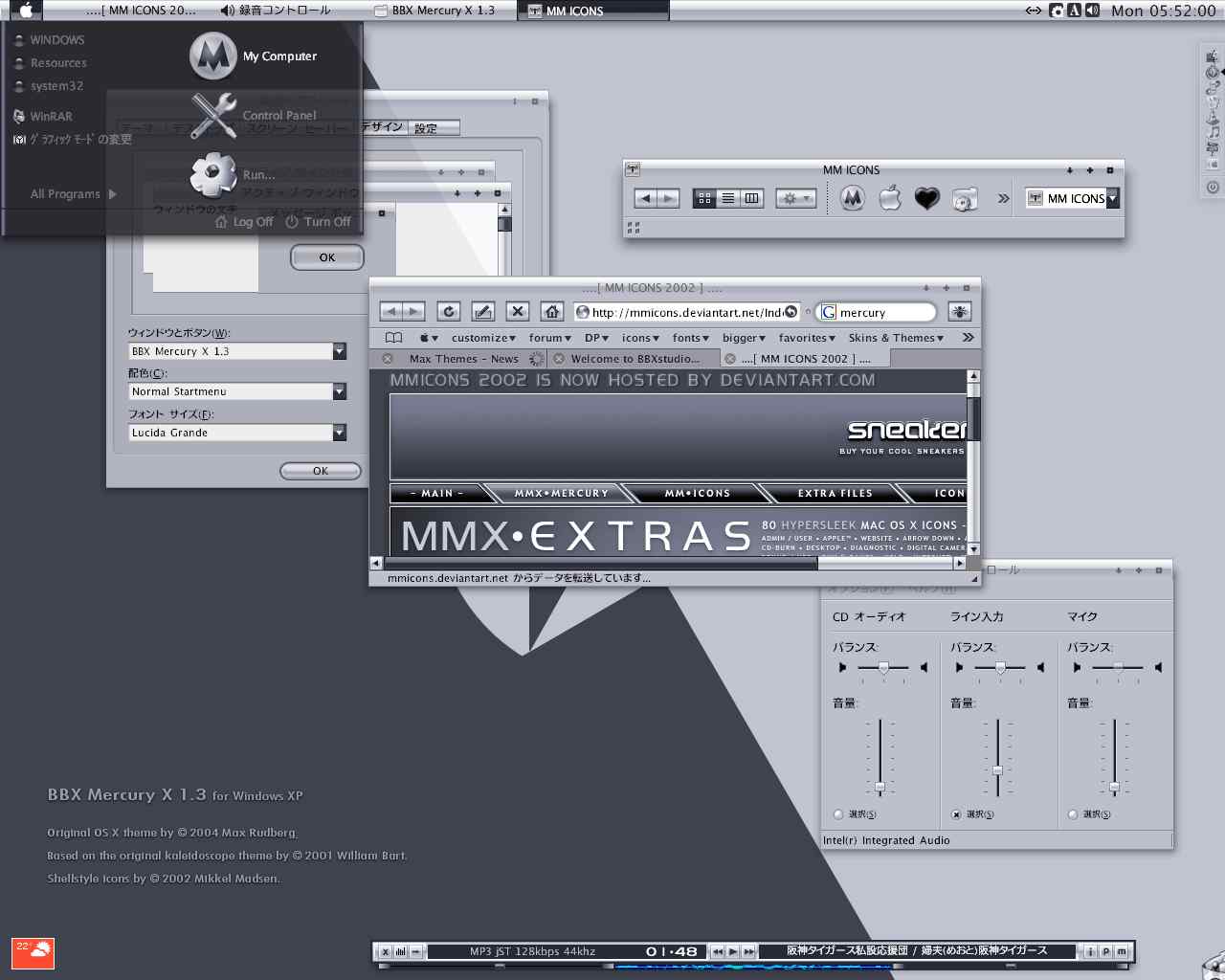This screenshot has height=980, width=1225.
Task: Open My Computer from start menu
Action: click(254, 56)
